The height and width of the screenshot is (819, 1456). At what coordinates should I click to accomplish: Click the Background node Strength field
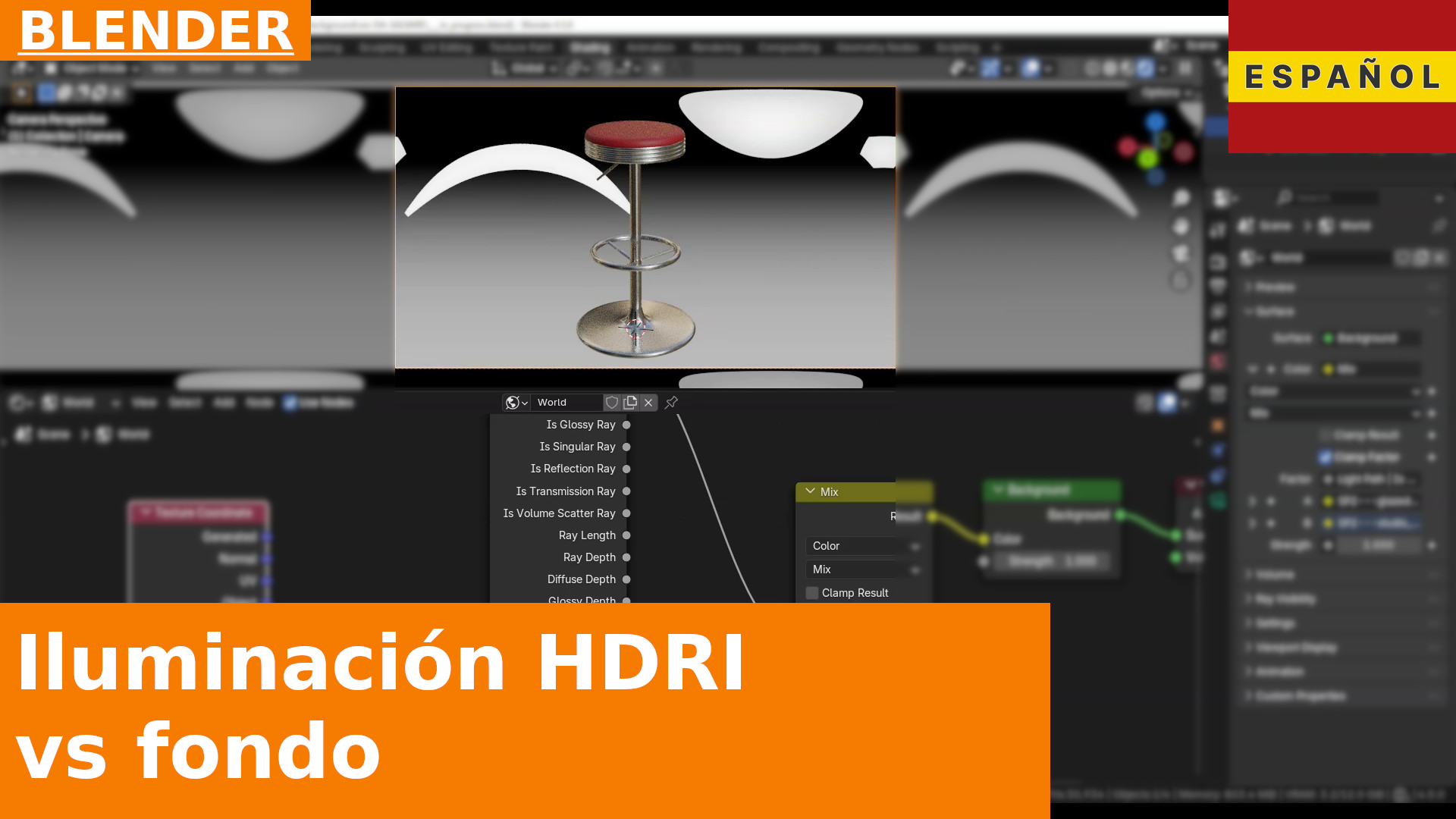(x=1053, y=561)
